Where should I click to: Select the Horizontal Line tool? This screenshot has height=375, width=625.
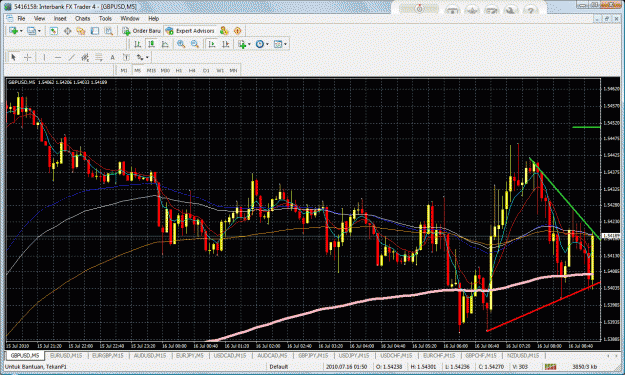click(x=58, y=58)
